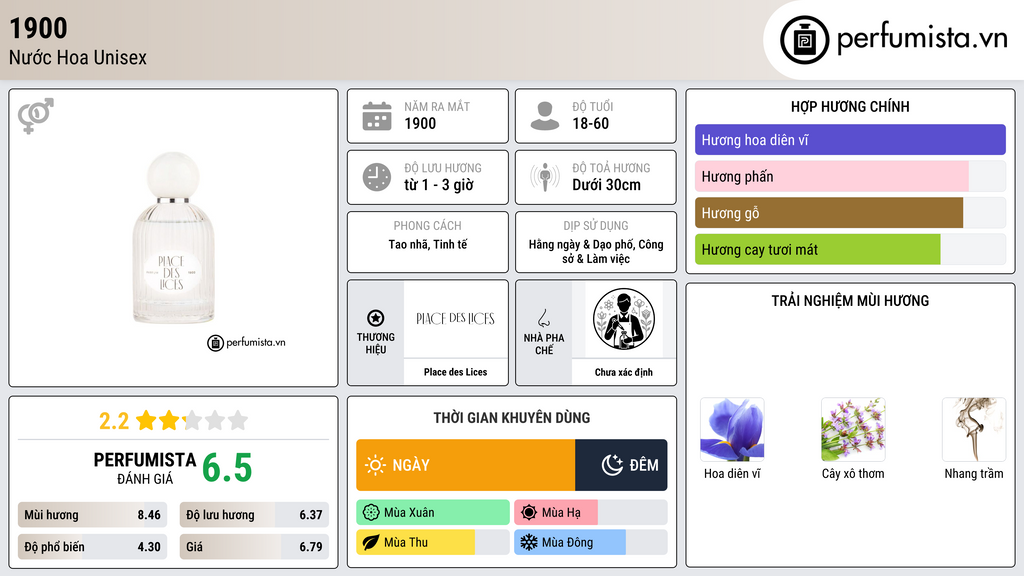Click the 1900 perfume title
Viewport: 1024px width, 576px height.
click(x=39, y=28)
